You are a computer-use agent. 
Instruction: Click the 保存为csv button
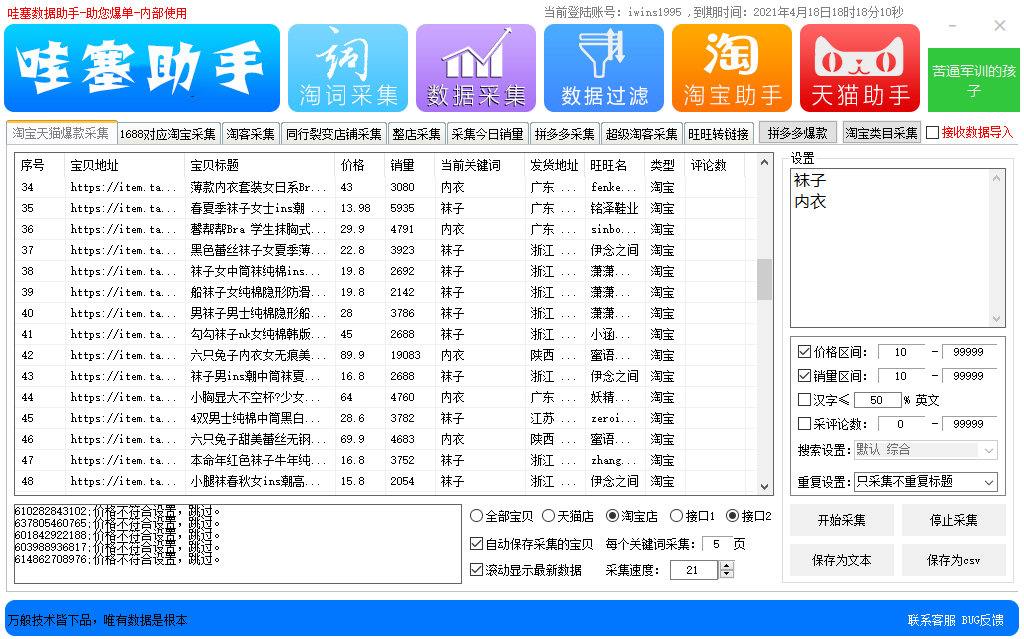click(x=953, y=559)
